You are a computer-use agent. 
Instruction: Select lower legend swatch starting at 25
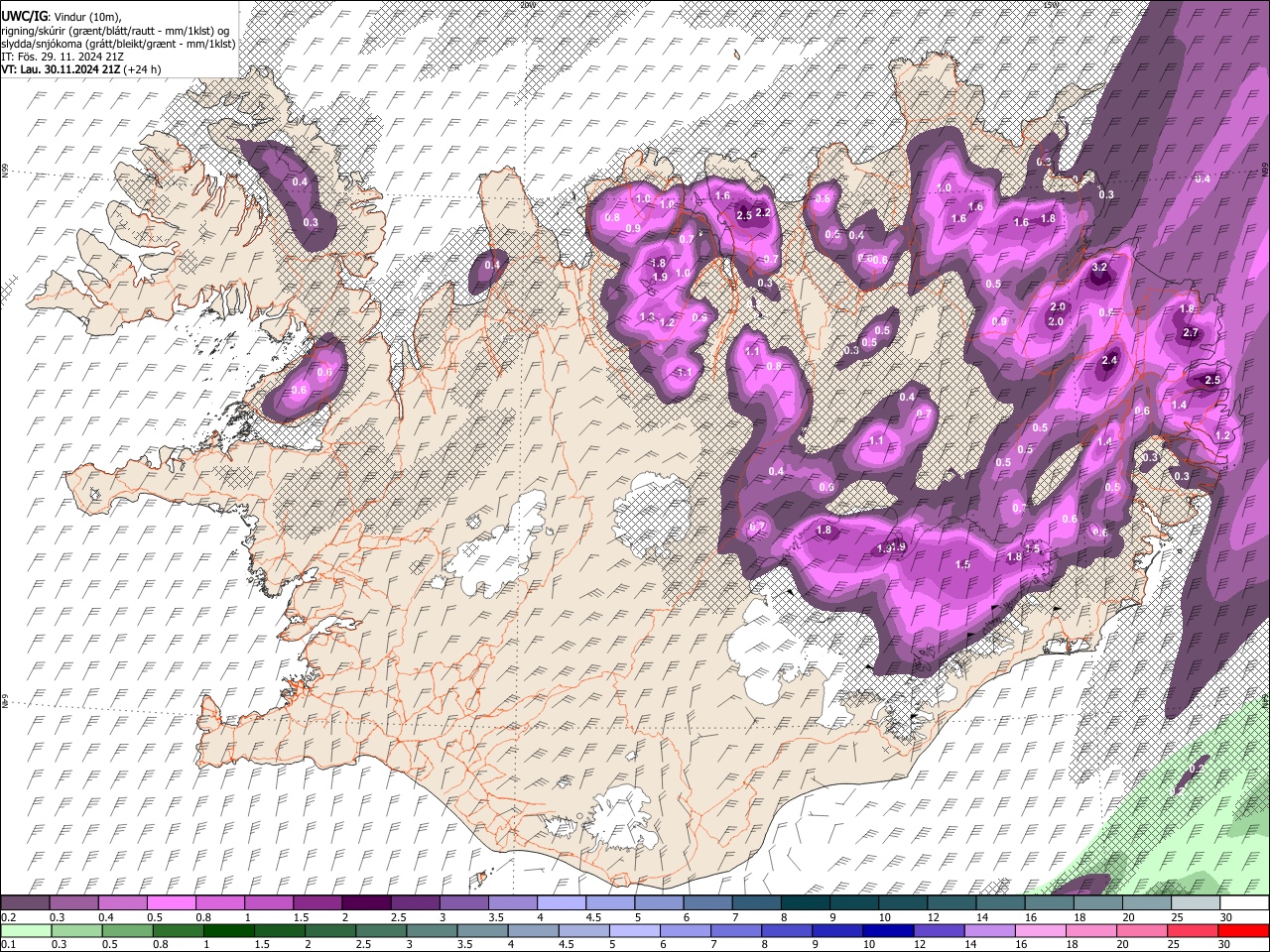[x=1191, y=930]
